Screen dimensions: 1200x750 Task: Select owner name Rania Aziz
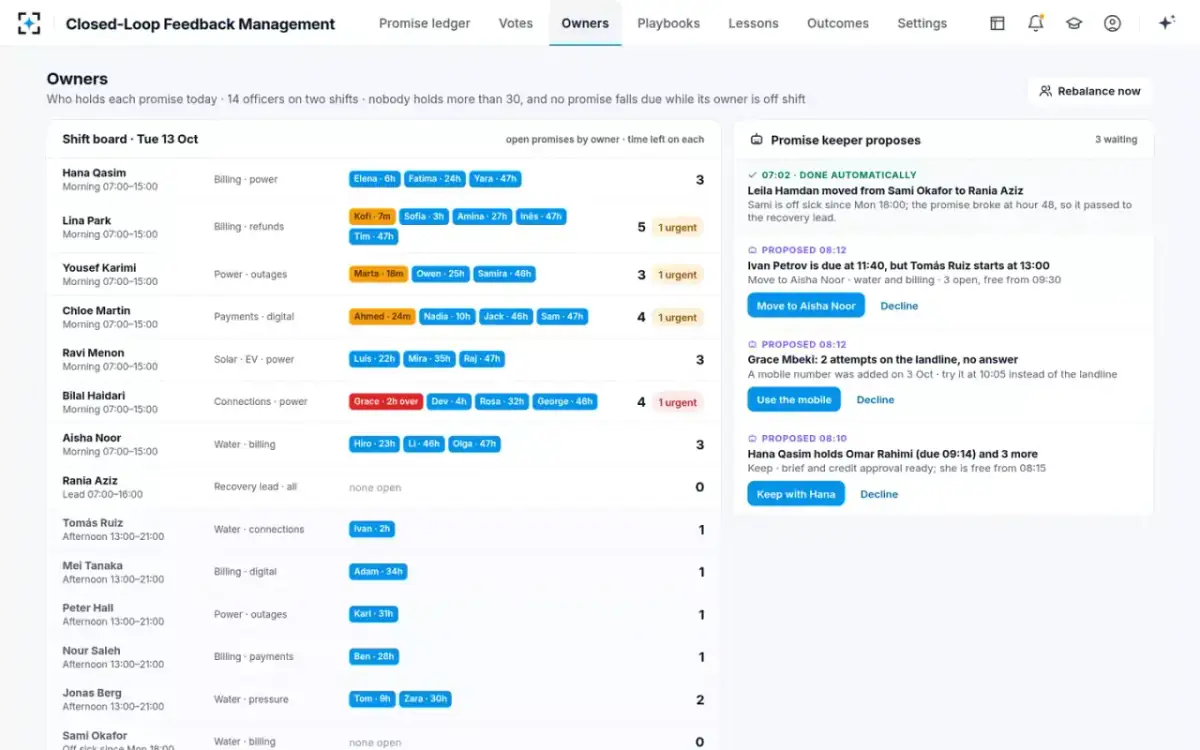90,481
